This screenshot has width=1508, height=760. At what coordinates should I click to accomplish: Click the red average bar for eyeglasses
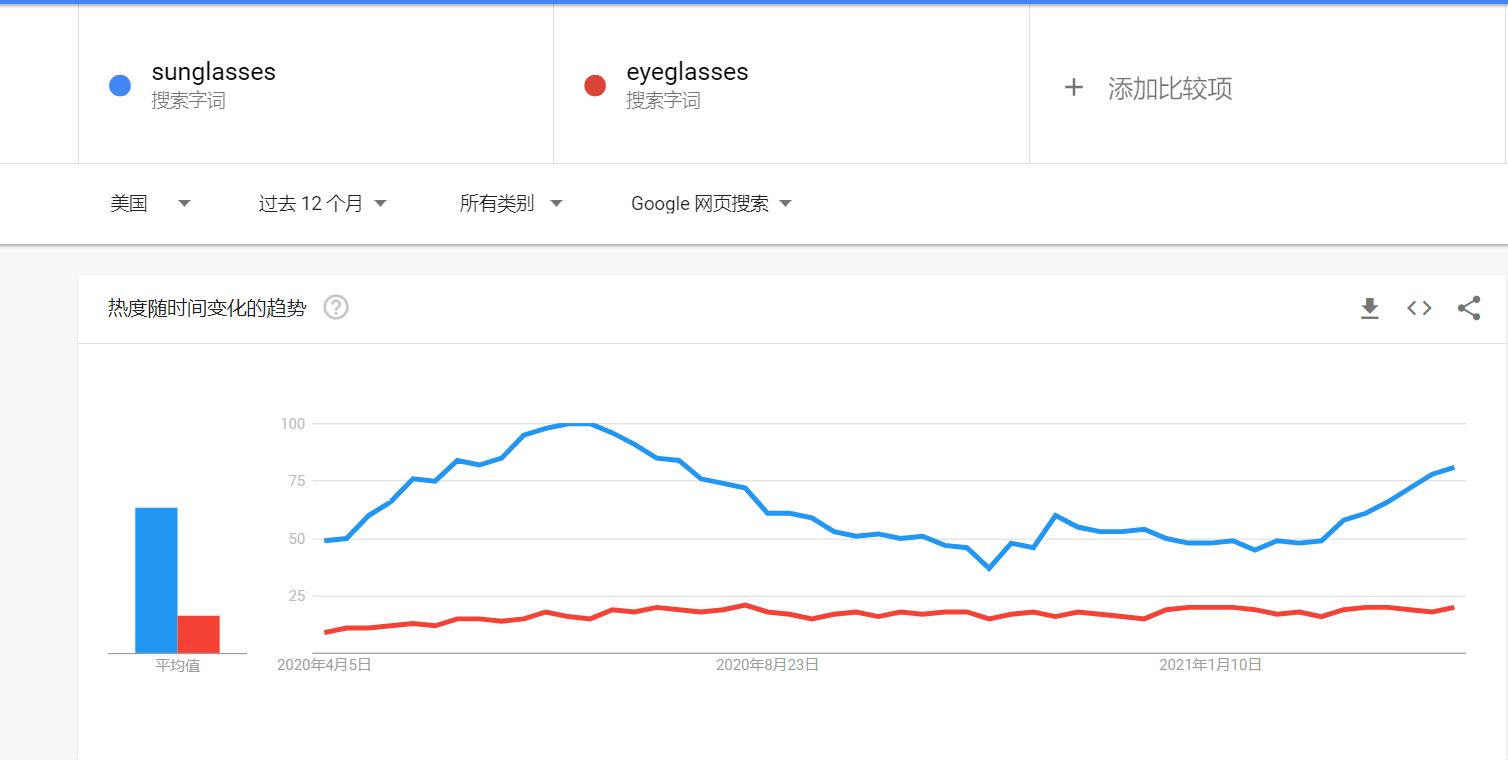click(x=198, y=634)
